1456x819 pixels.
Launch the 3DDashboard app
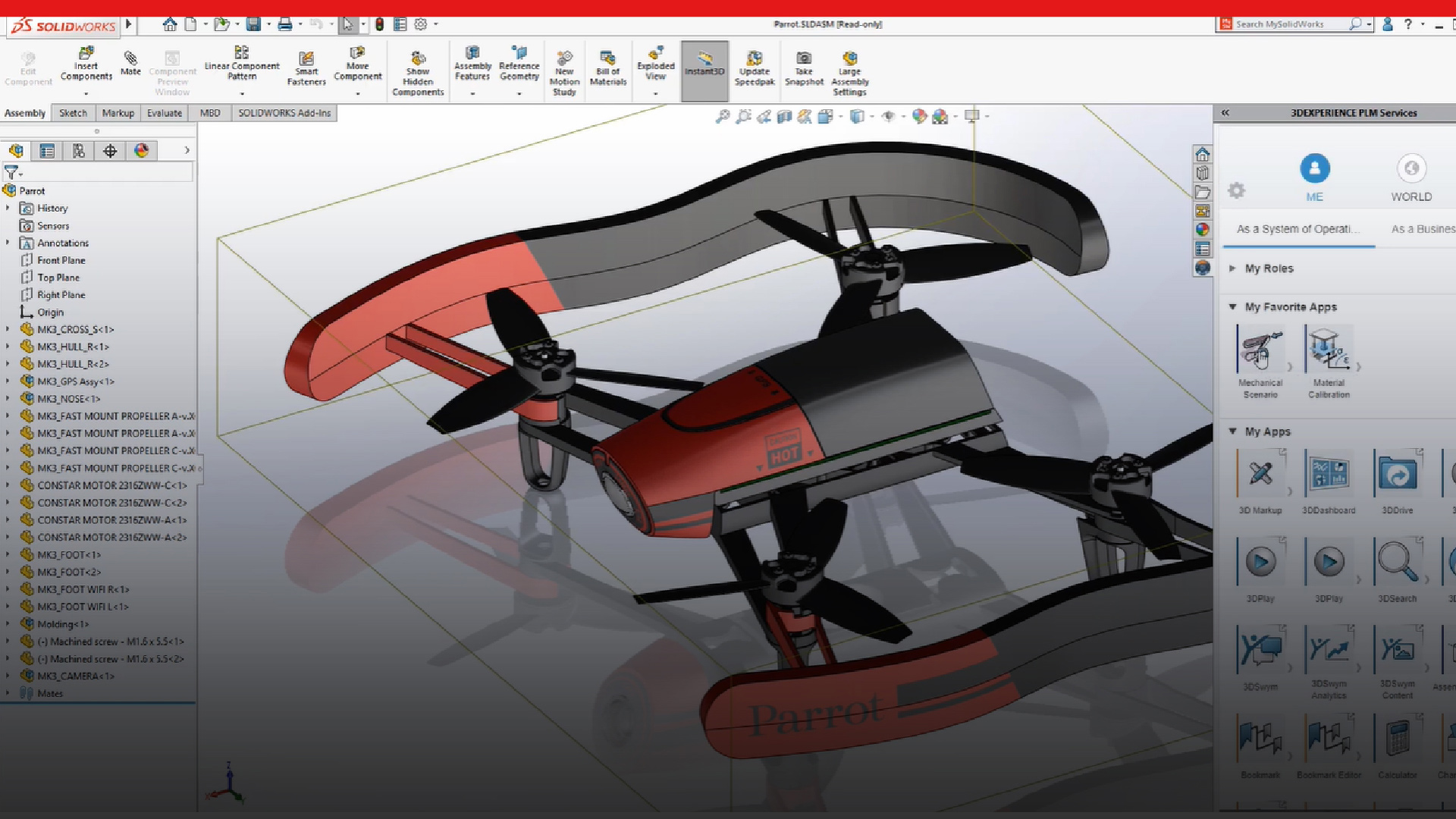1329,482
